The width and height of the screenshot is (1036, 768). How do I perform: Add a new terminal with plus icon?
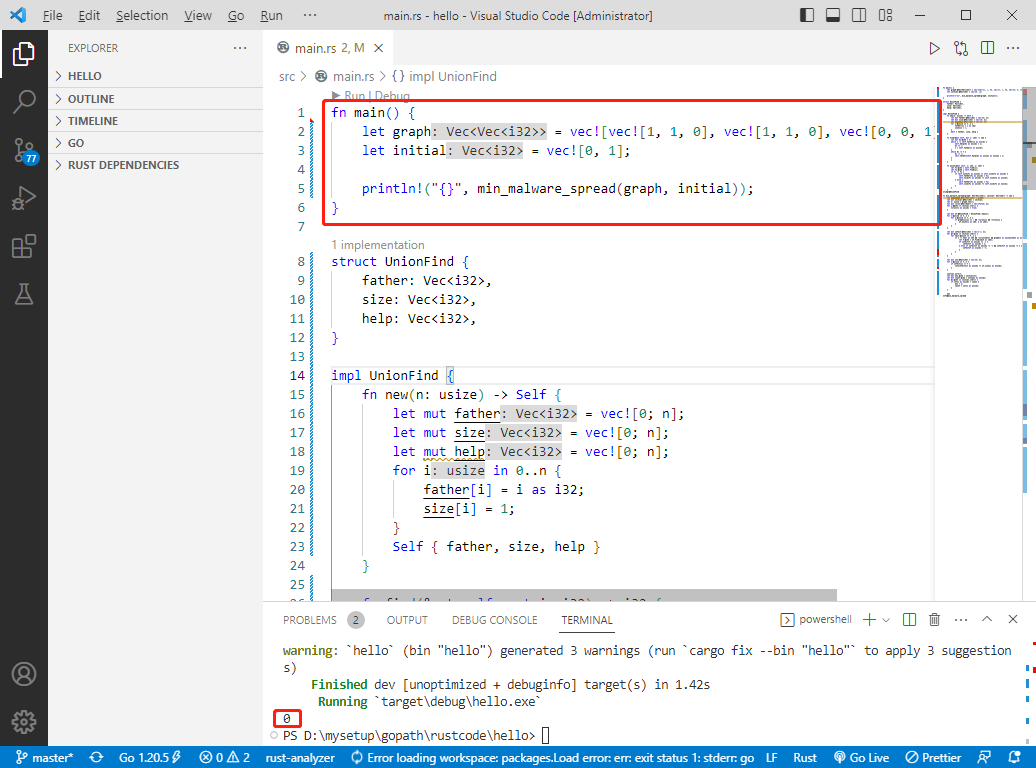[870, 619]
